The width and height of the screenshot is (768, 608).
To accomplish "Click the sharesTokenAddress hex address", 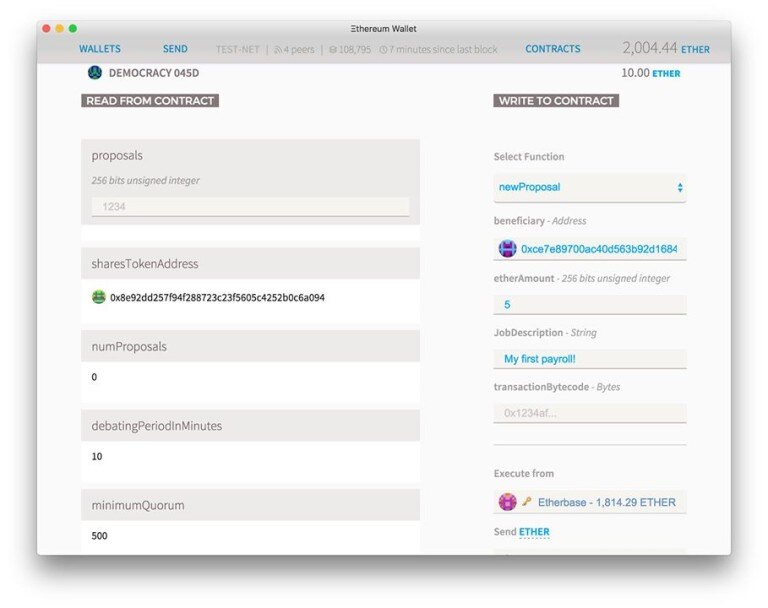I will 217,298.
